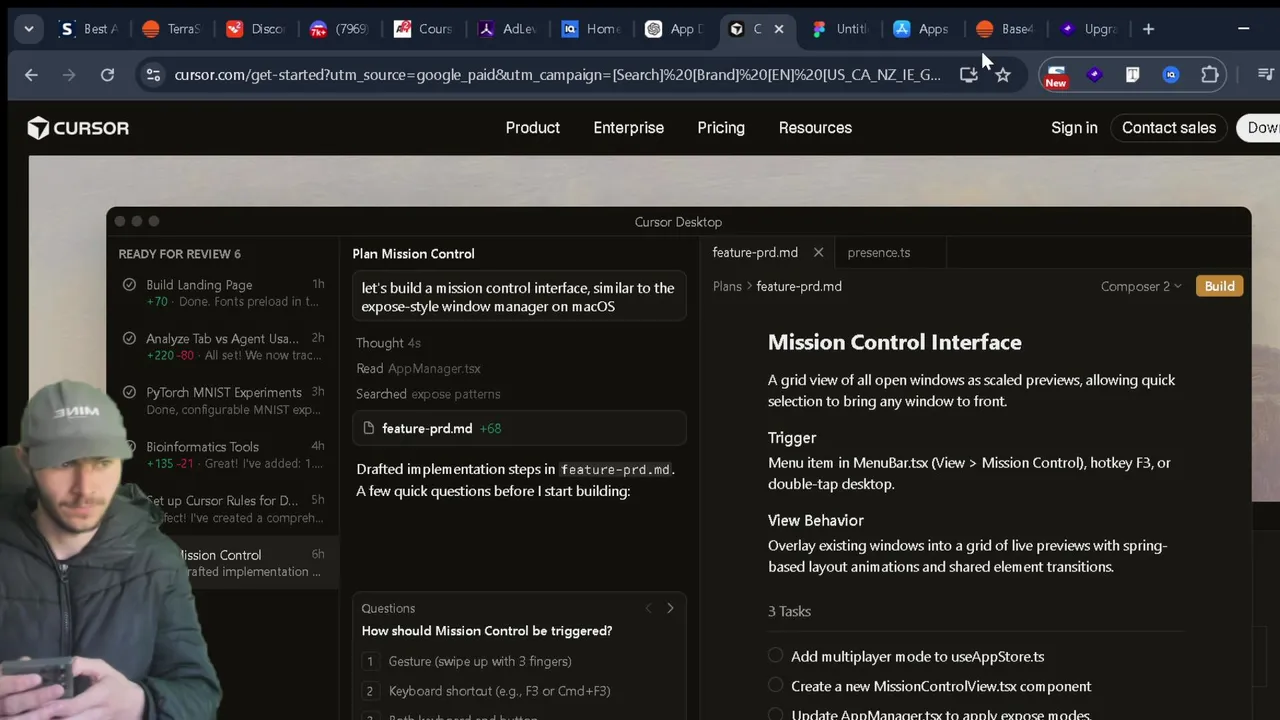Expand the Thought 4s step
Viewport: 1280px width, 720px height.
coord(388,343)
